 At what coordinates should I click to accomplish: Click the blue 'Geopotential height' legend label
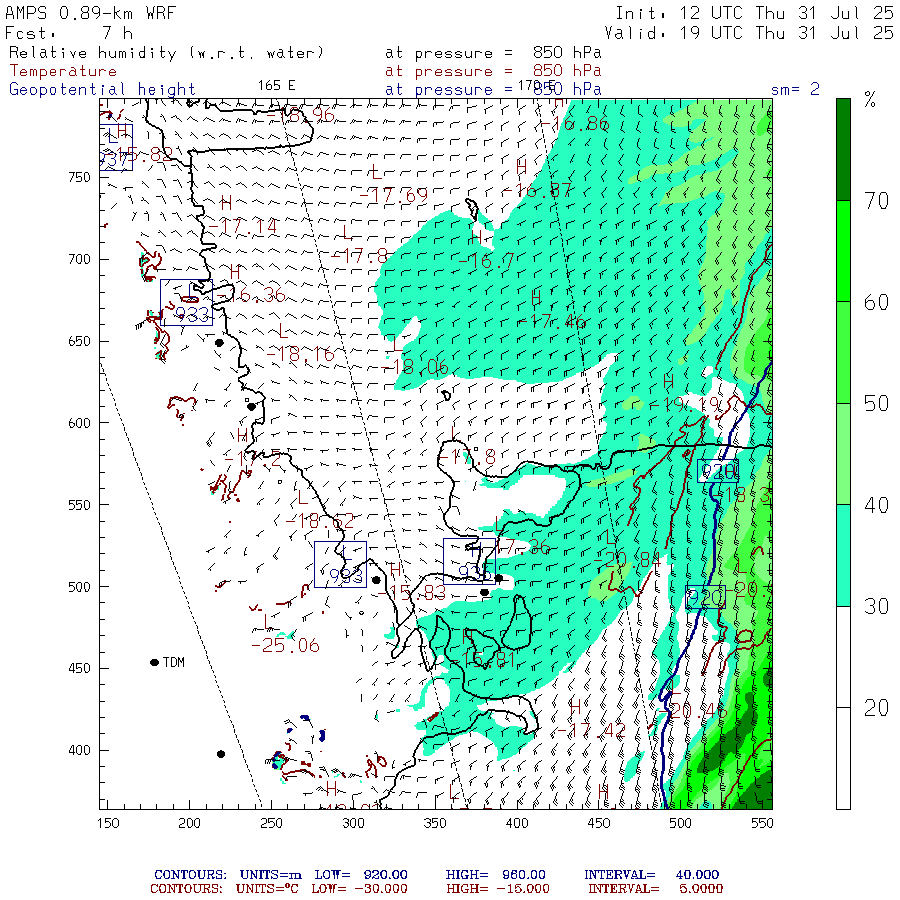pos(102,90)
